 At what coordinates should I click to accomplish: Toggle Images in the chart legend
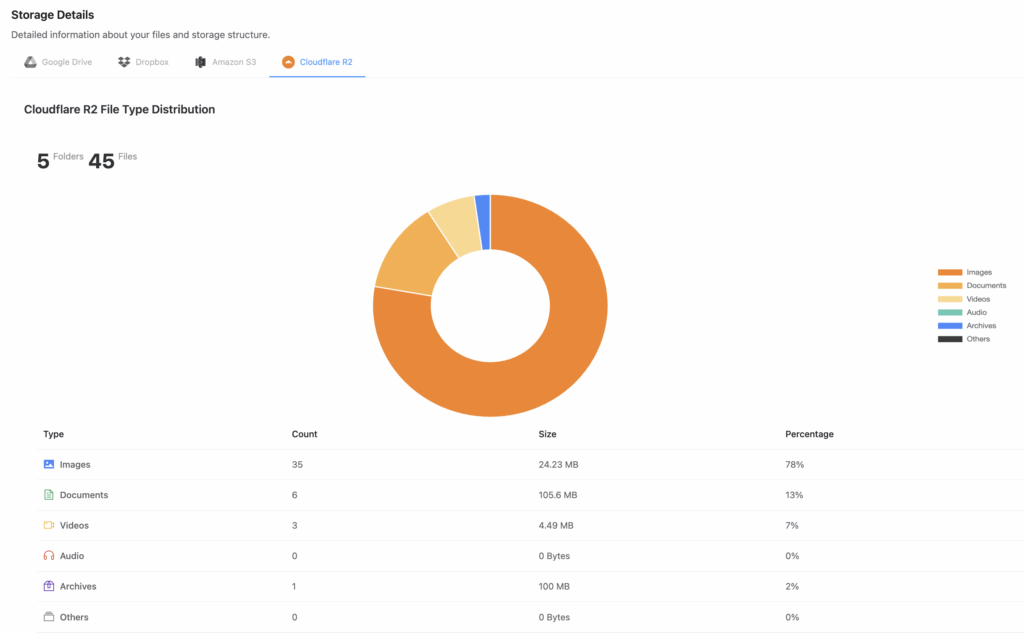point(964,272)
